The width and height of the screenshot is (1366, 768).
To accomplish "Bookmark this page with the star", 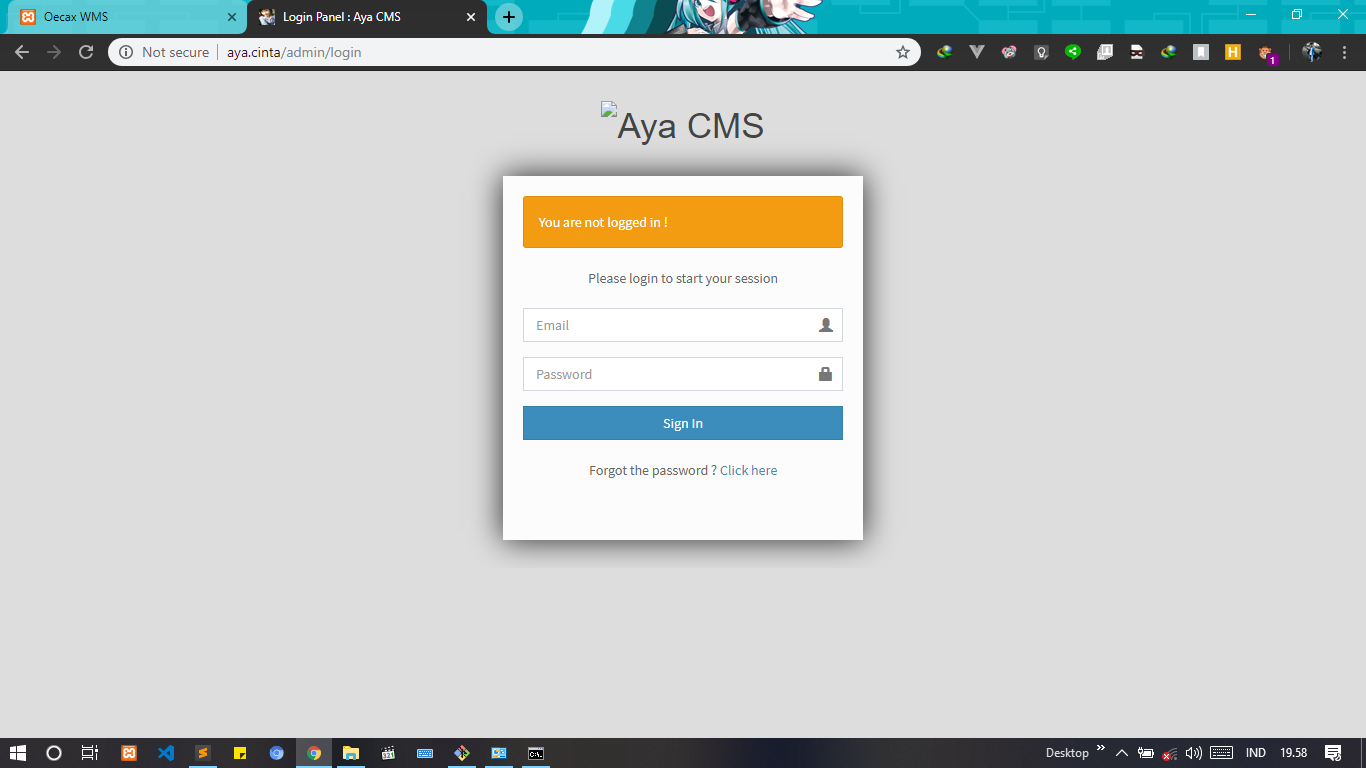I will 903,52.
